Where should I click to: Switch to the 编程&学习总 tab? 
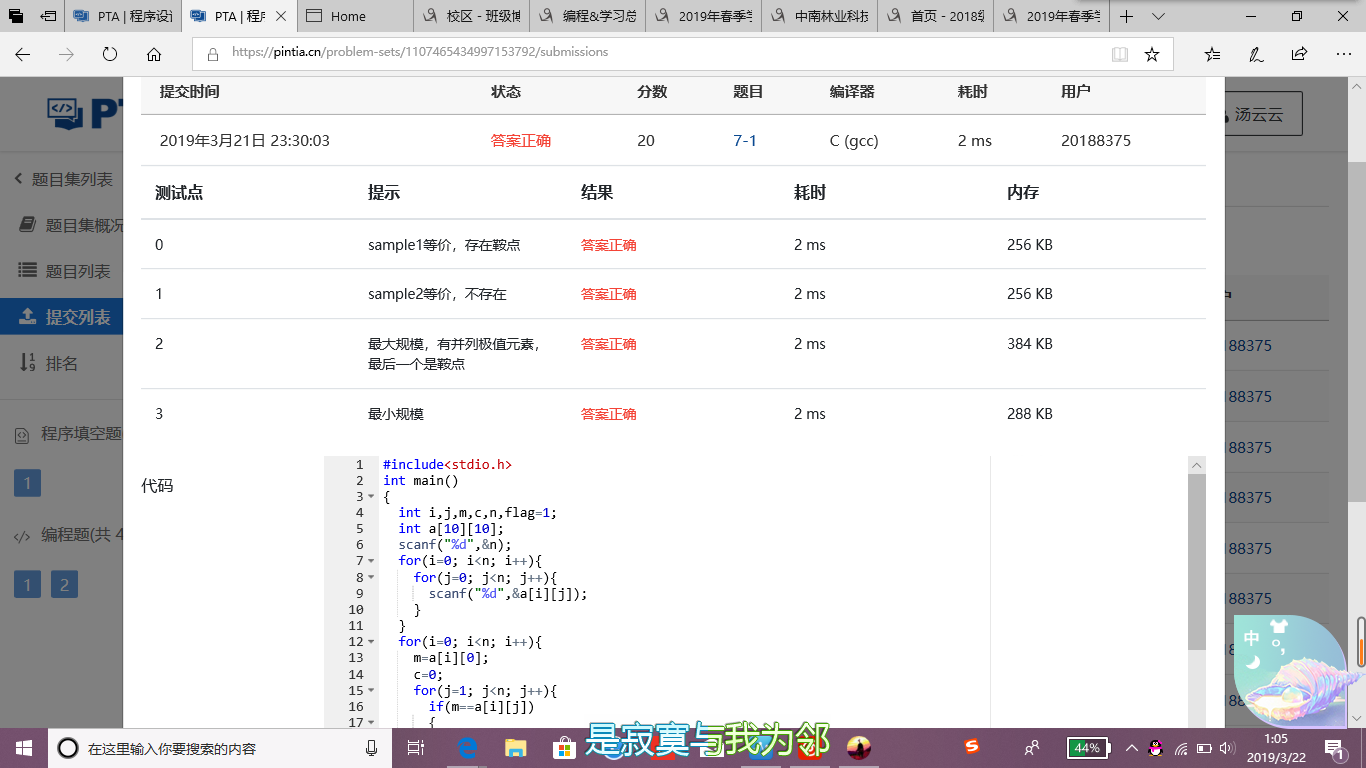(587, 16)
